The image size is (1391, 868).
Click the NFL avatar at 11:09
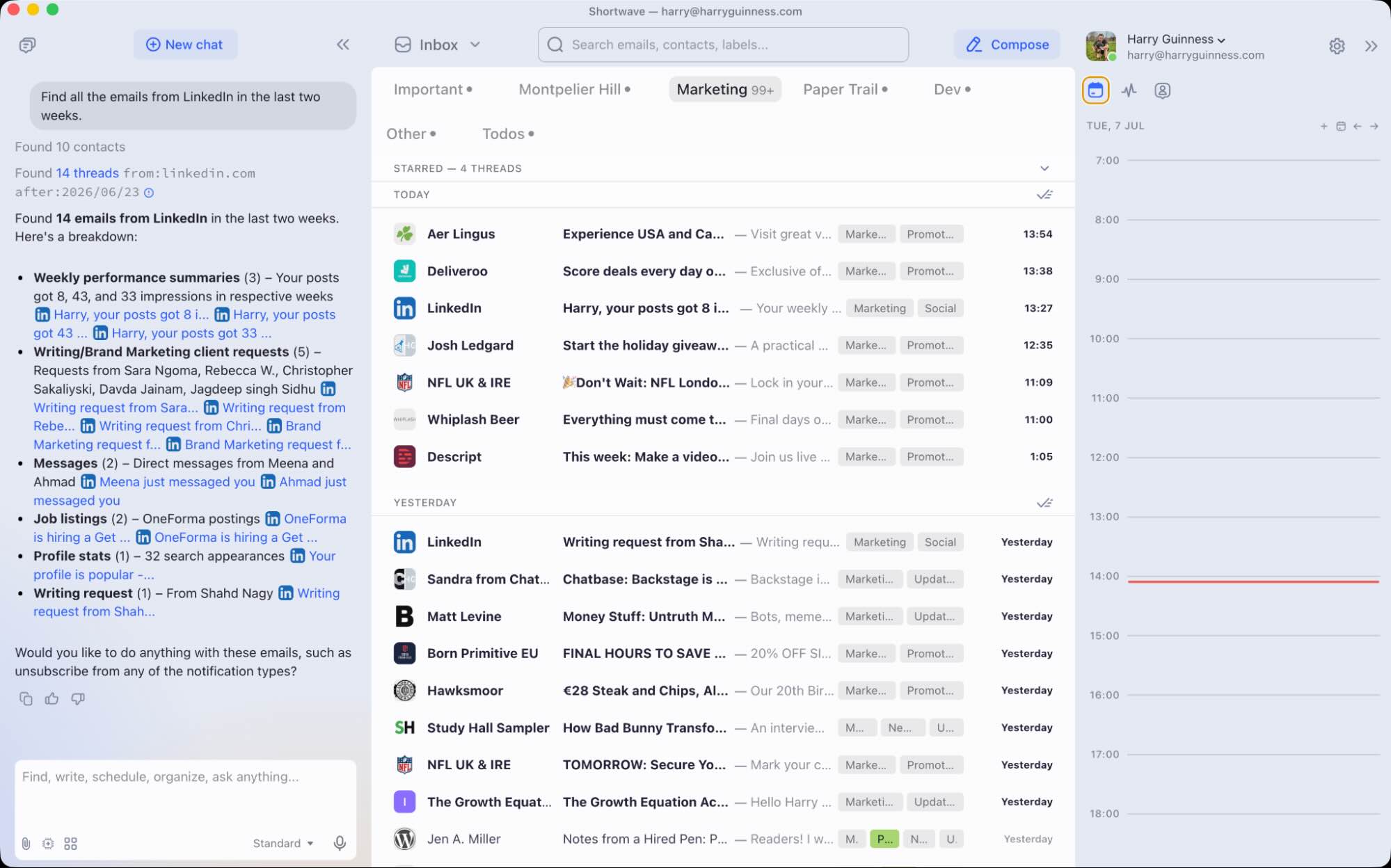[x=404, y=383]
